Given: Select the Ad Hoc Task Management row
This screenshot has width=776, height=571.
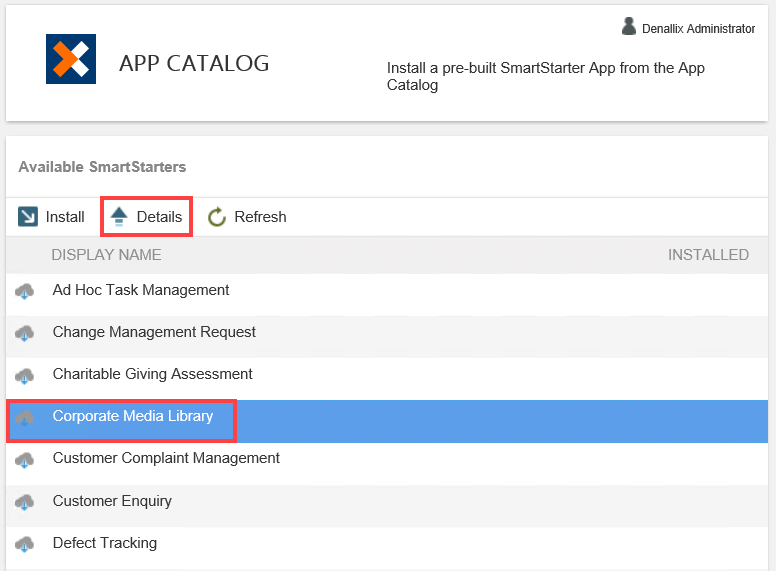Looking at the screenshot, I should [141, 290].
